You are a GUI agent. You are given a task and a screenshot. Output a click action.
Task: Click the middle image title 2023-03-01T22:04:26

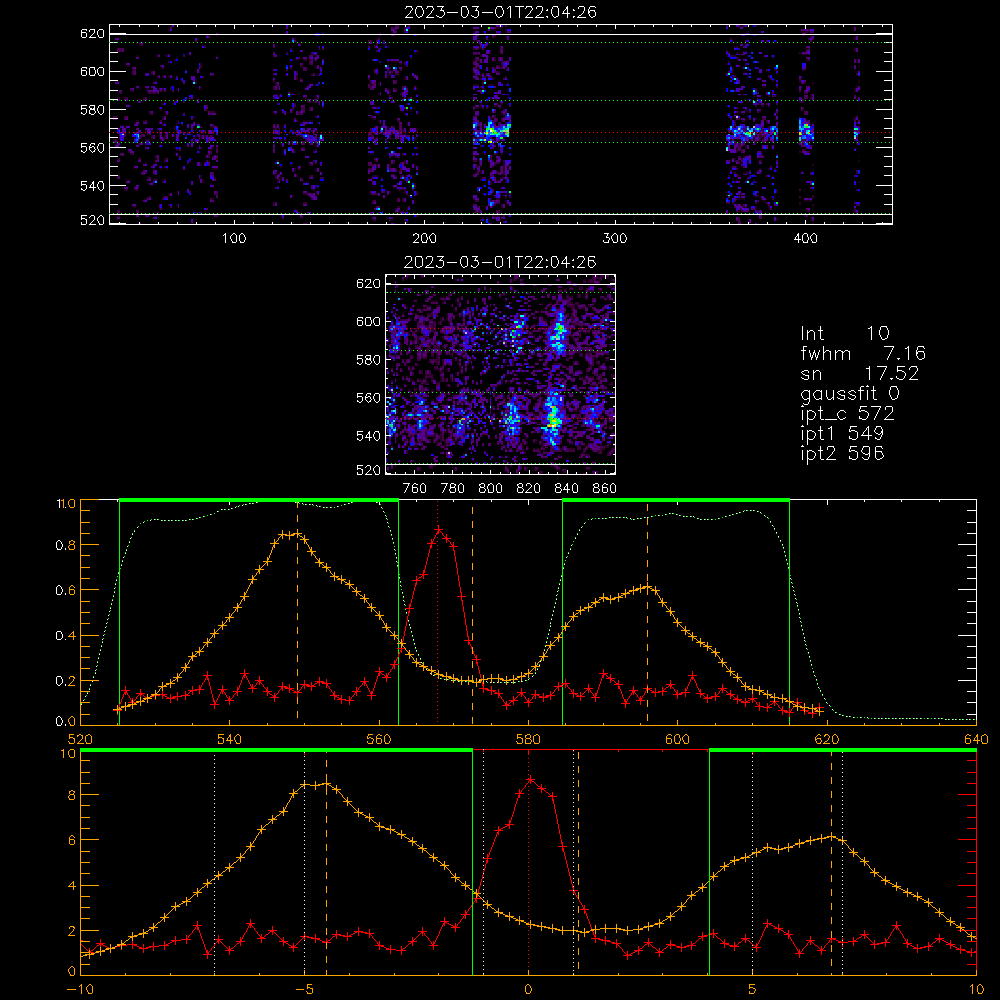[x=500, y=262]
